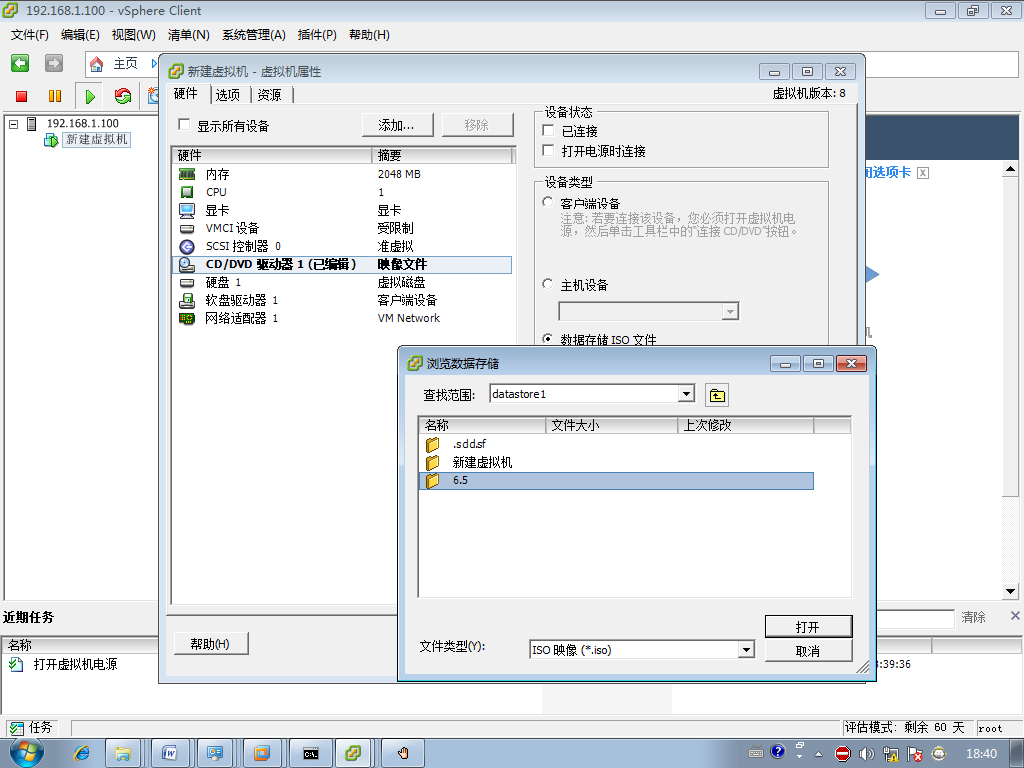Switch to the 硬件 tab
1024x768 pixels.
coord(186,94)
